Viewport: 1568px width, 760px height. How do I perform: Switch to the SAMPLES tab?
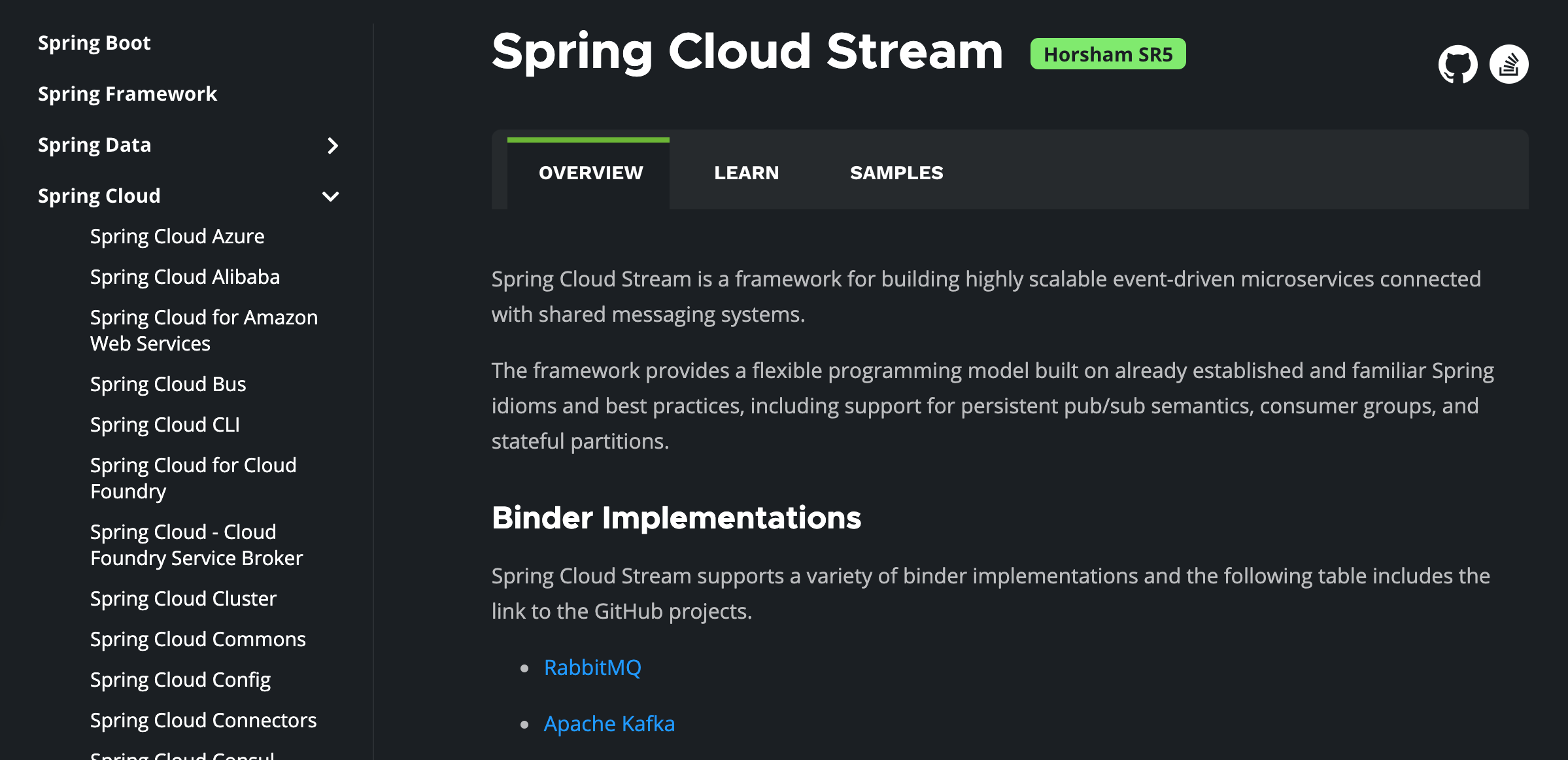pos(896,173)
